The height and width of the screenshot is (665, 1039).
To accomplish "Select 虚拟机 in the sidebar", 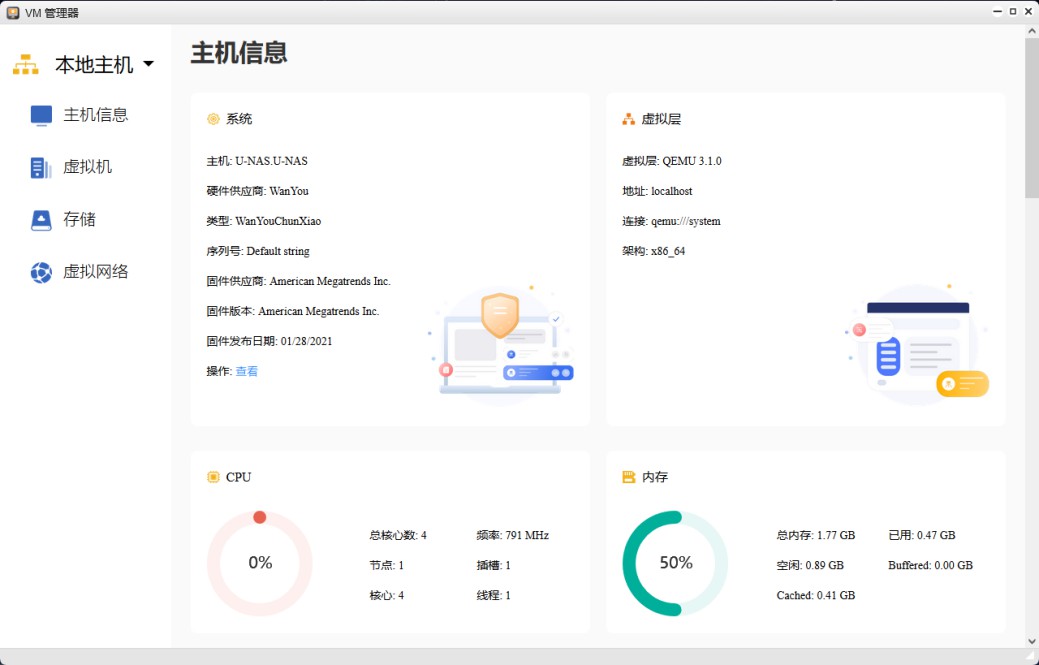I will click(88, 167).
